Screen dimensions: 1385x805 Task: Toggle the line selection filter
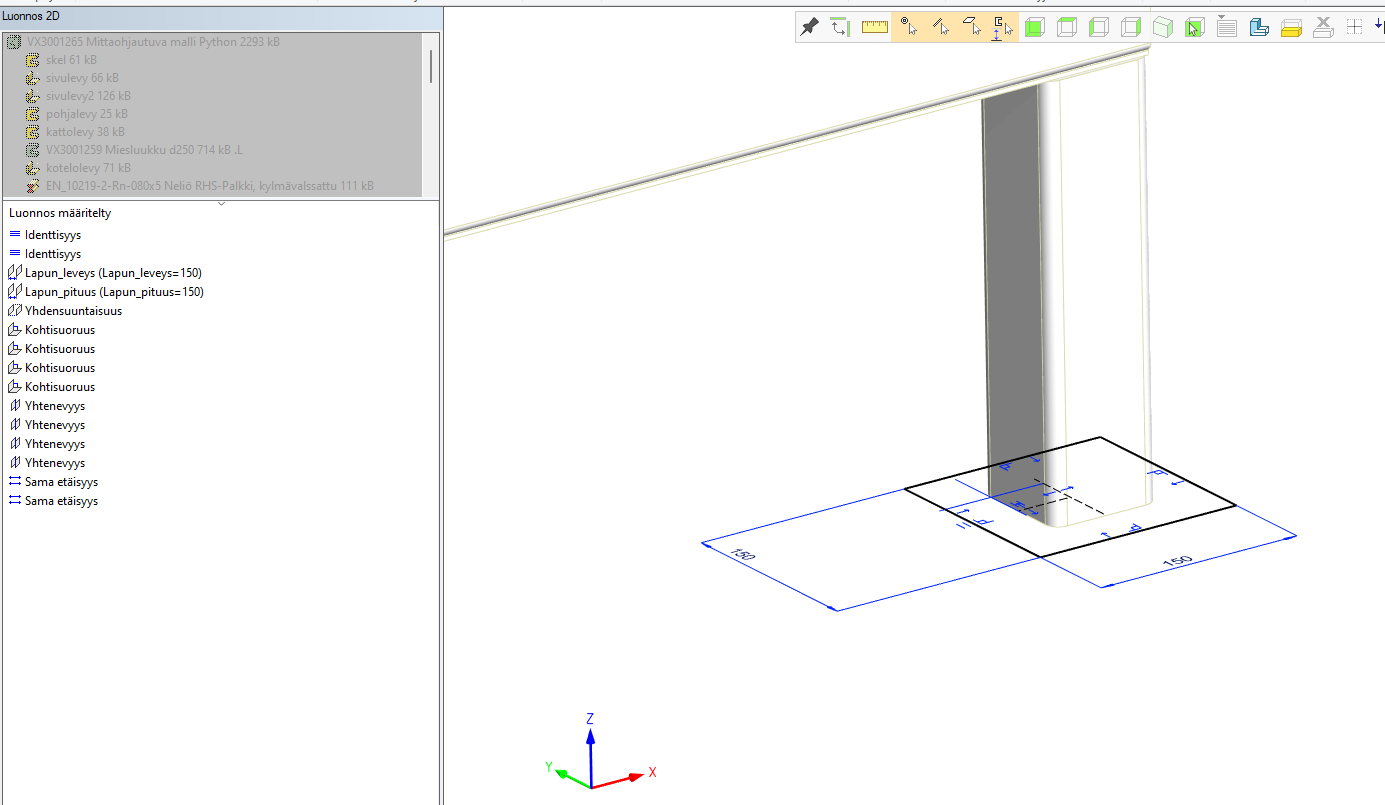[940, 27]
